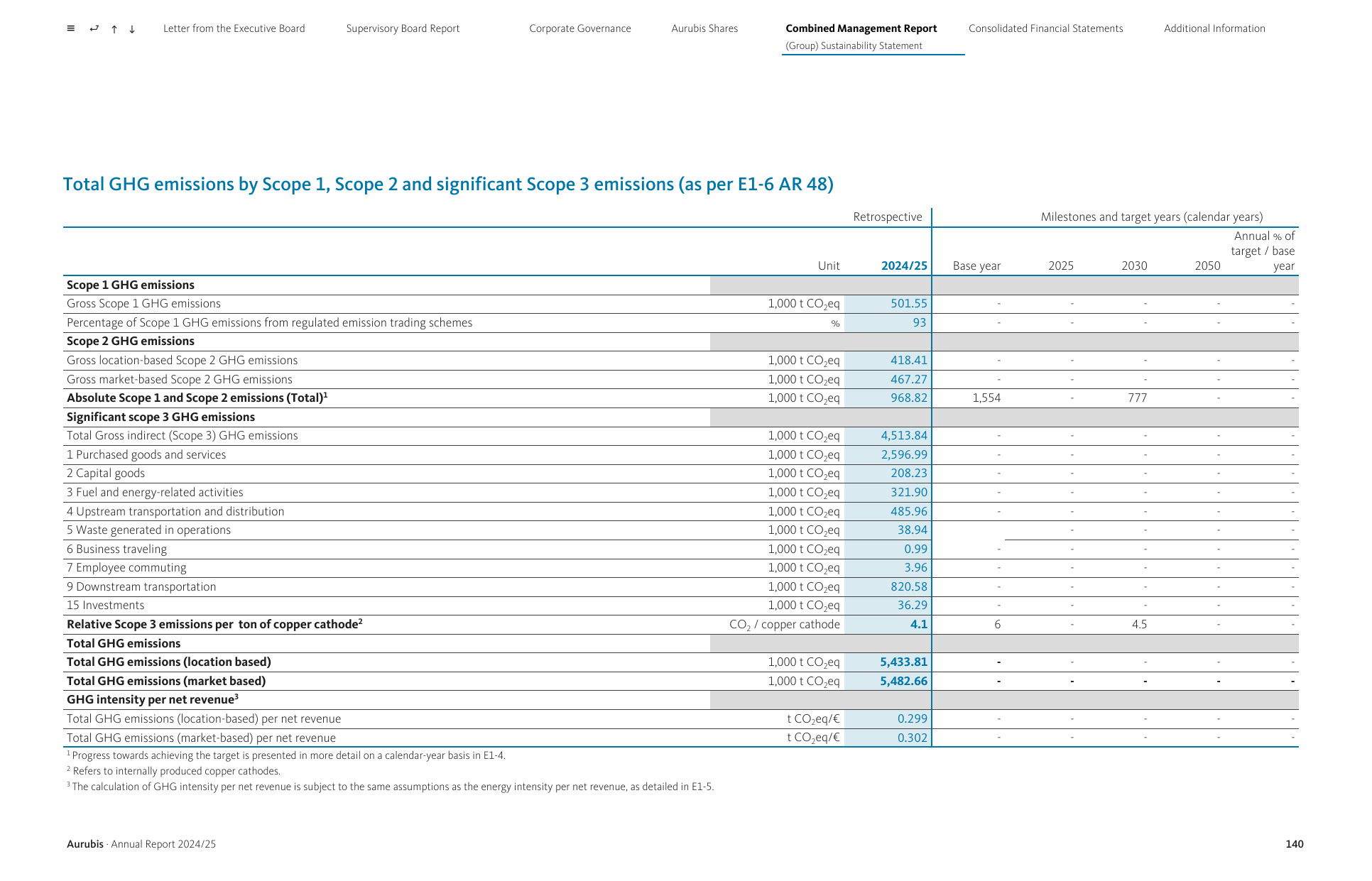Click the intensity value 0.302

pyautogui.click(x=913, y=738)
